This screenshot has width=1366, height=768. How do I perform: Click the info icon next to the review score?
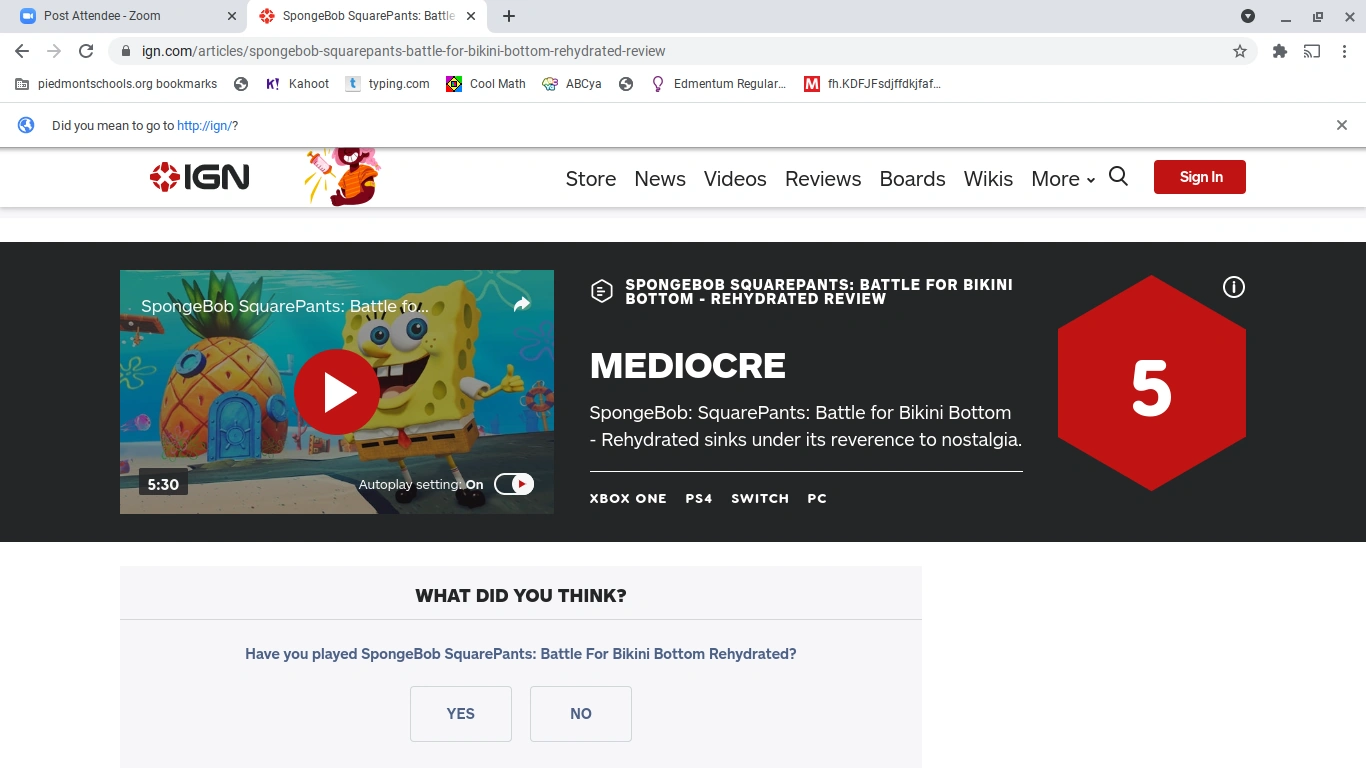pyautogui.click(x=1233, y=287)
